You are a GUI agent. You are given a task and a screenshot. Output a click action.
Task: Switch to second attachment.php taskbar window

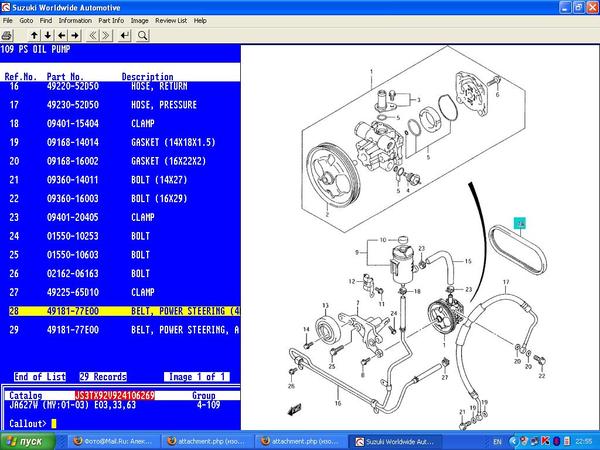(x=301, y=442)
